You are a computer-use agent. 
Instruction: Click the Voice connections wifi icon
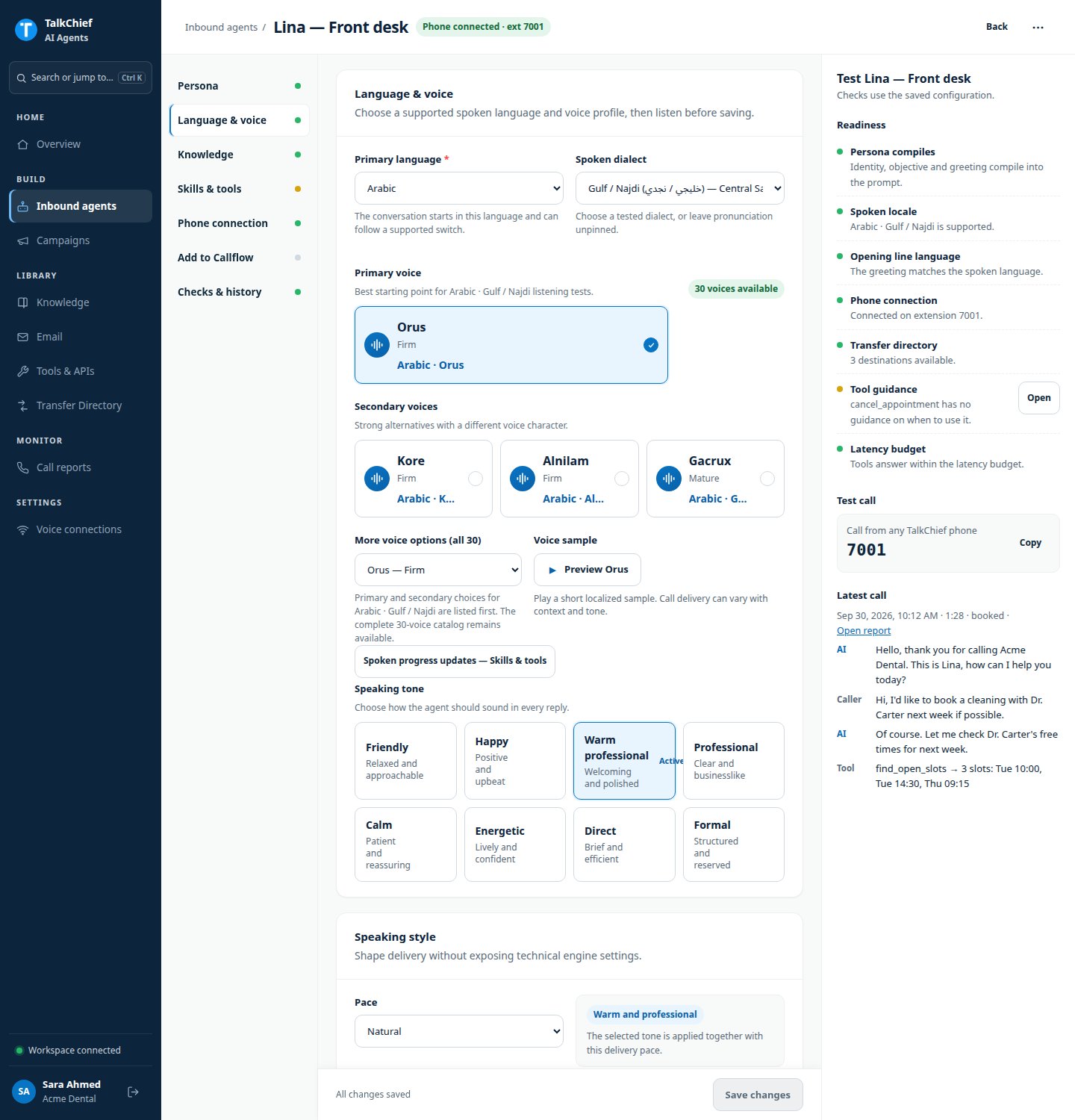click(x=23, y=530)
